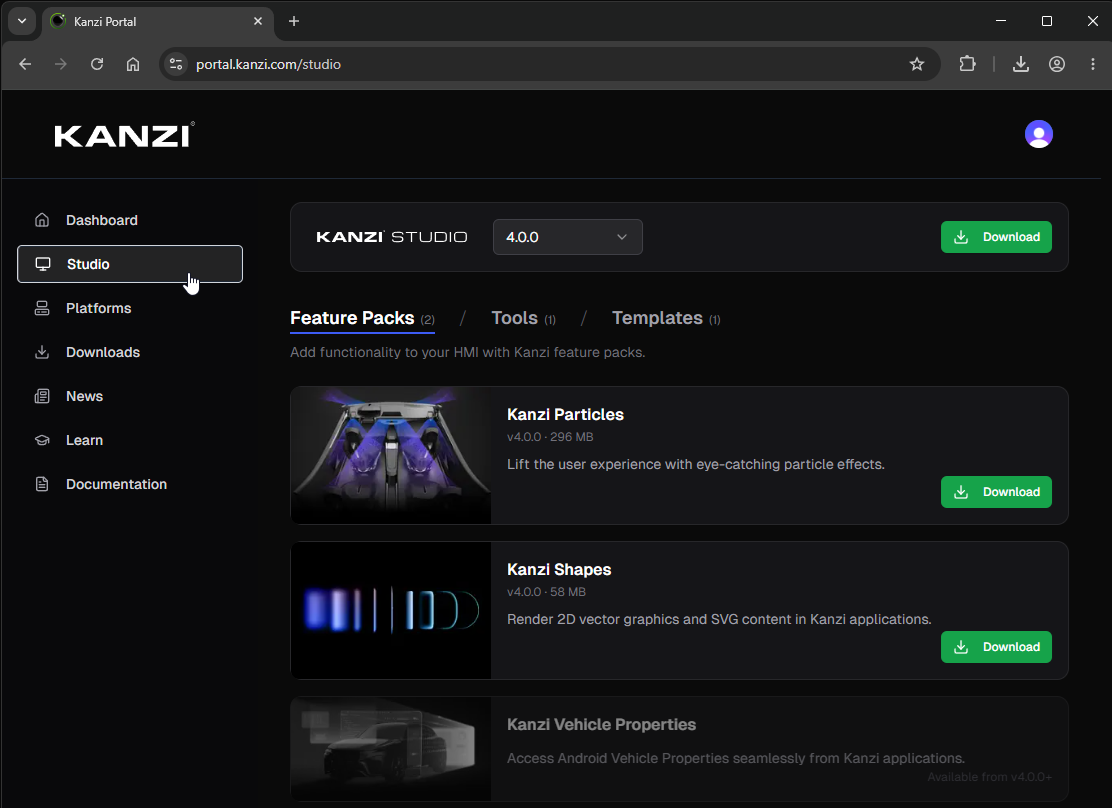Screen dimensions: 1112x808
Task: Open Dashboard in the sidebar
Action: point(130,220)
